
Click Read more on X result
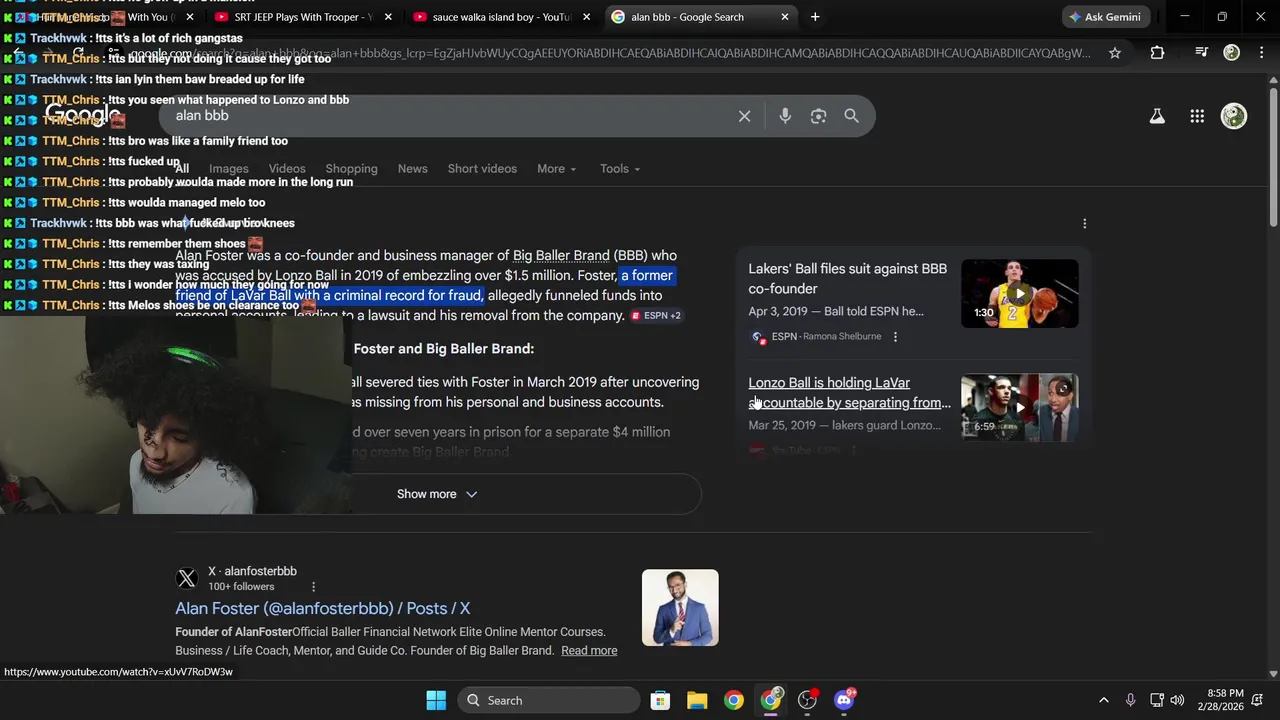tap(589, 651)
